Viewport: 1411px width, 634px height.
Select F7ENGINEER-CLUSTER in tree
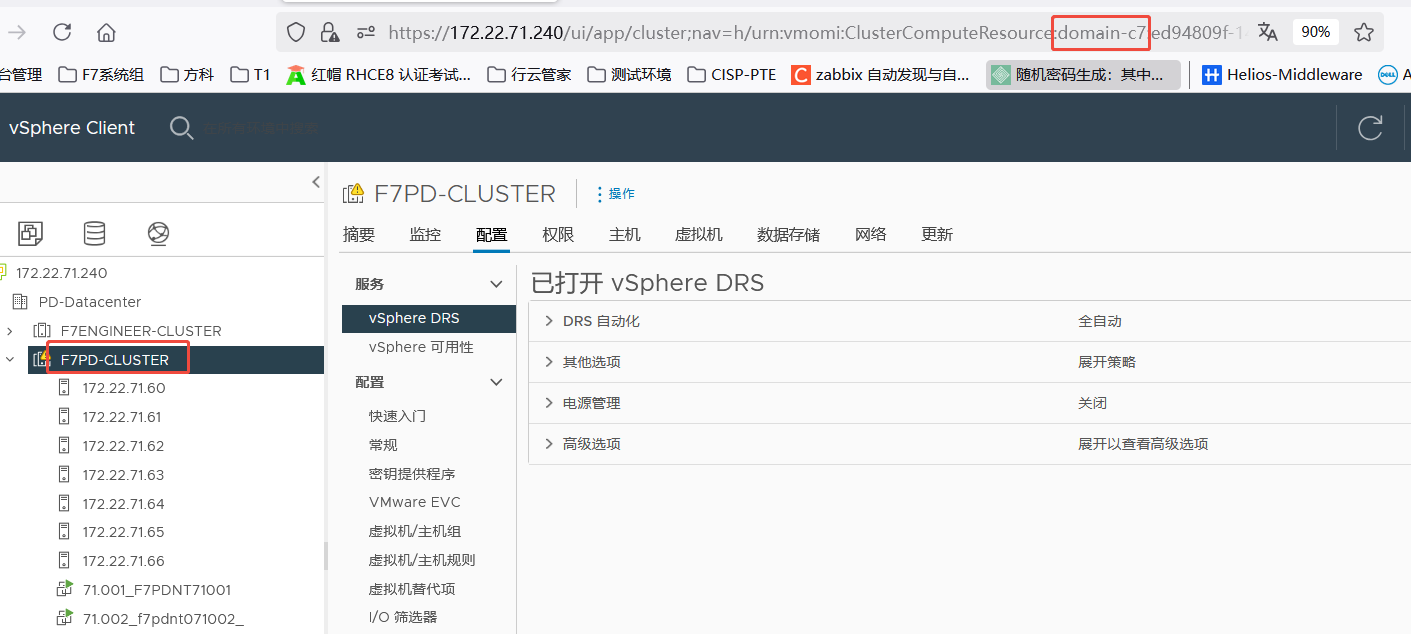(141, 331)
